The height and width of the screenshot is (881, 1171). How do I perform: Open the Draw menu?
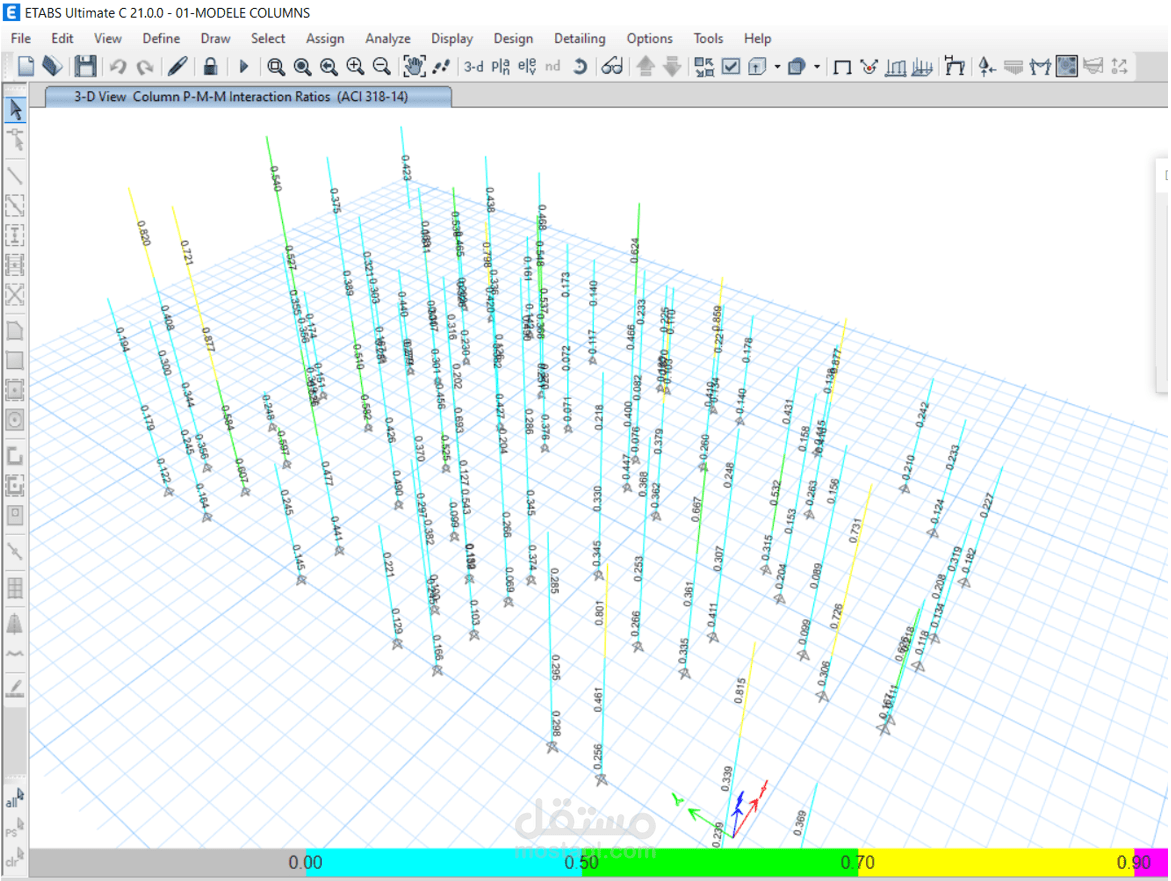coord(215,38)
